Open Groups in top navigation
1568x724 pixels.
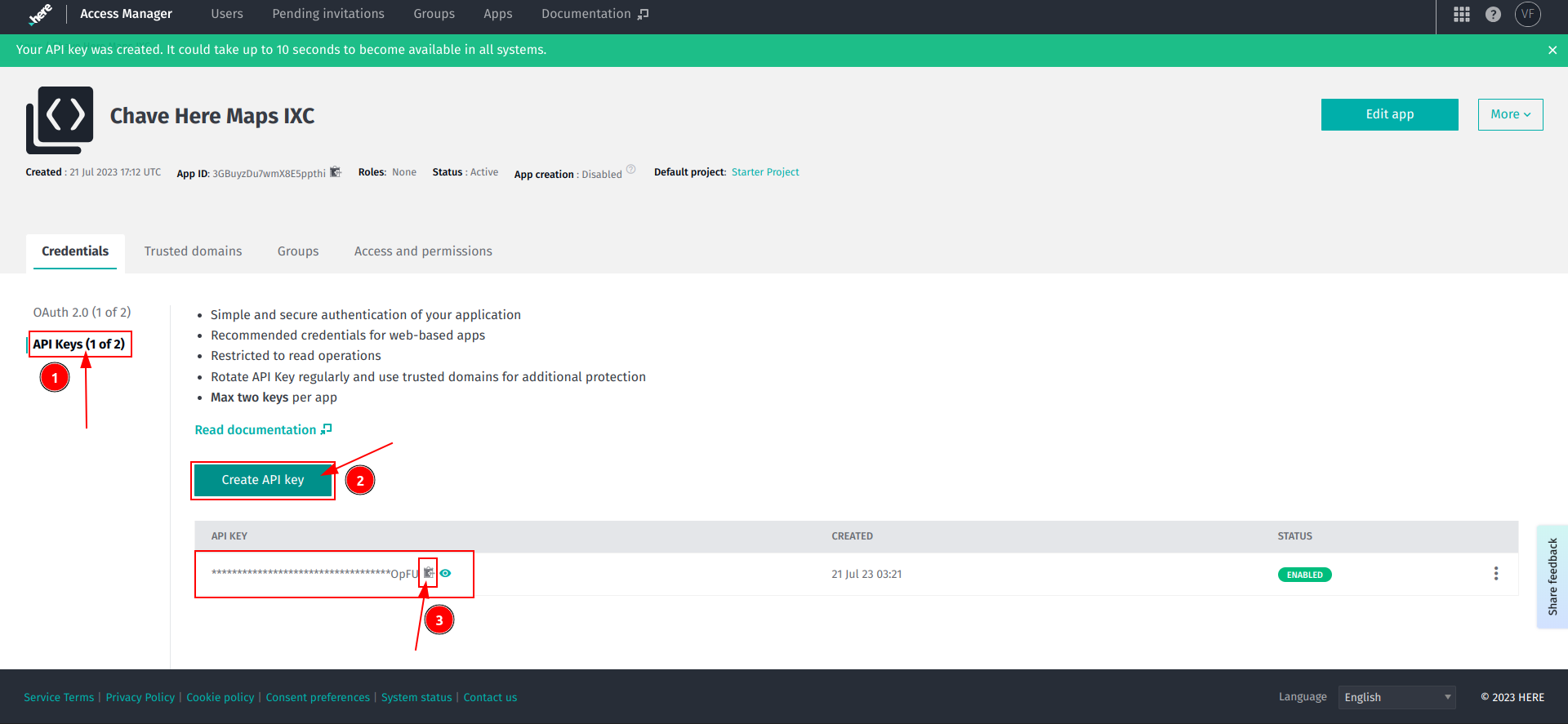[x=434, y=14]
